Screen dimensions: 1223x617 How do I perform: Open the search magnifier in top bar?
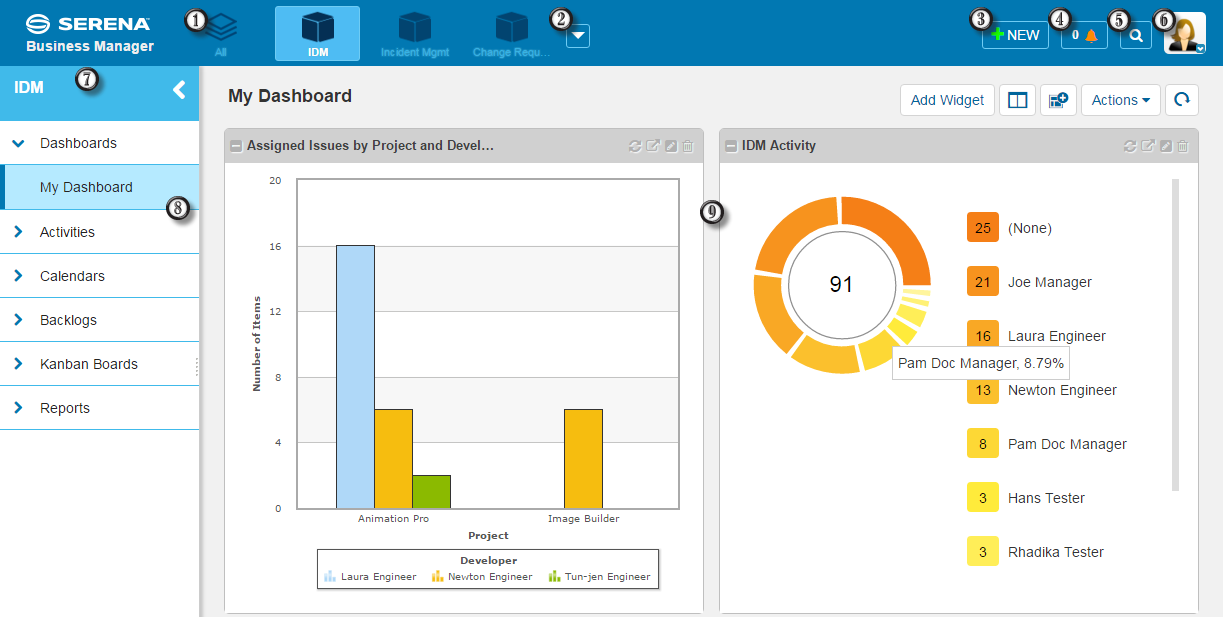point(1136,35)
